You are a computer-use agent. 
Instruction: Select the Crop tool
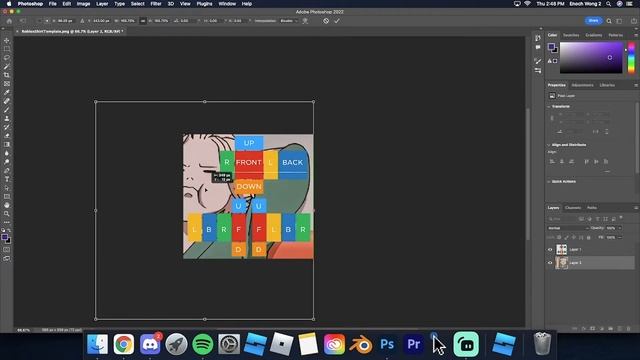7,75
